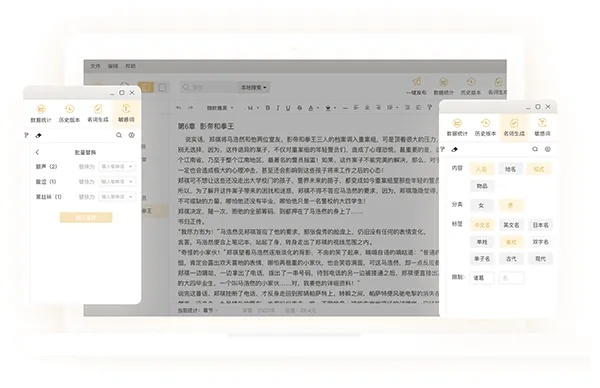Toggle the 物品 content tag
Viewport: 600px width, 388px height.
coord(482,186)
